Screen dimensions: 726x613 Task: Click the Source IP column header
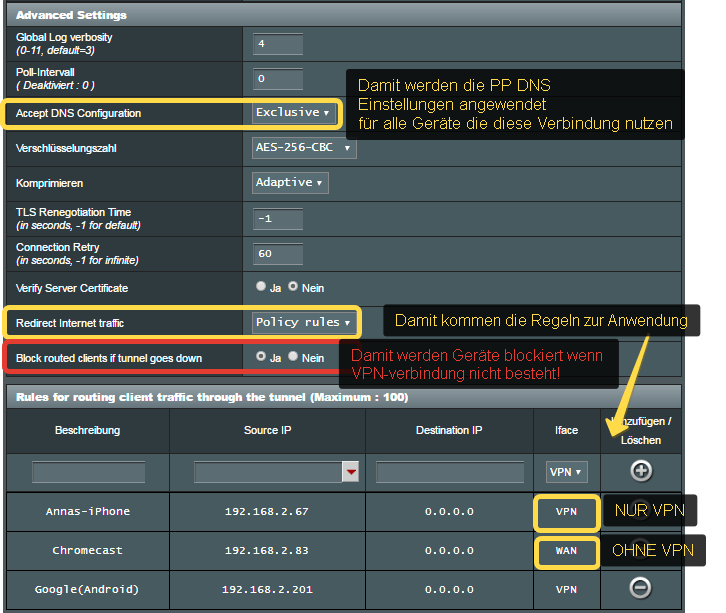click(268, 430)
